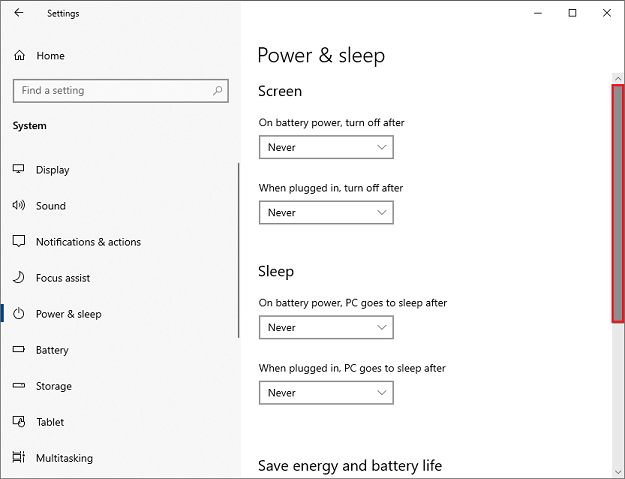Click the Focus assist moon icon
Screen dimensions: 625x479
coord(19,278)
